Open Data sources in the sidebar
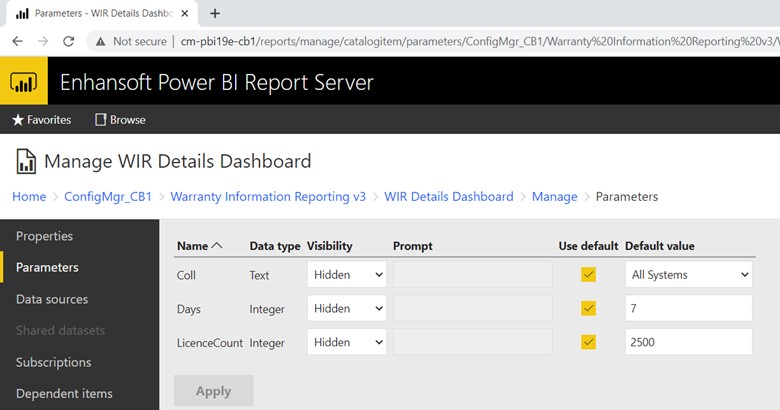Image resolution: width=780 pixels, height=410 pixels. tap(52, 299)
